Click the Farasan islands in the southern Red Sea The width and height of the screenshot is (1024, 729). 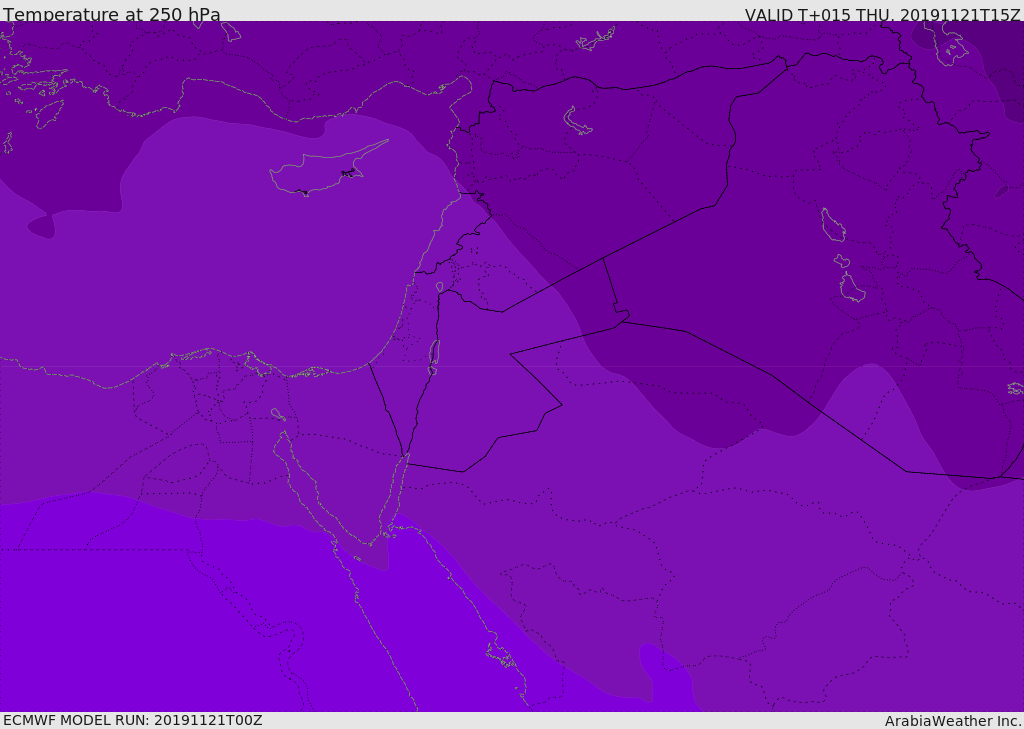point(500,657)
